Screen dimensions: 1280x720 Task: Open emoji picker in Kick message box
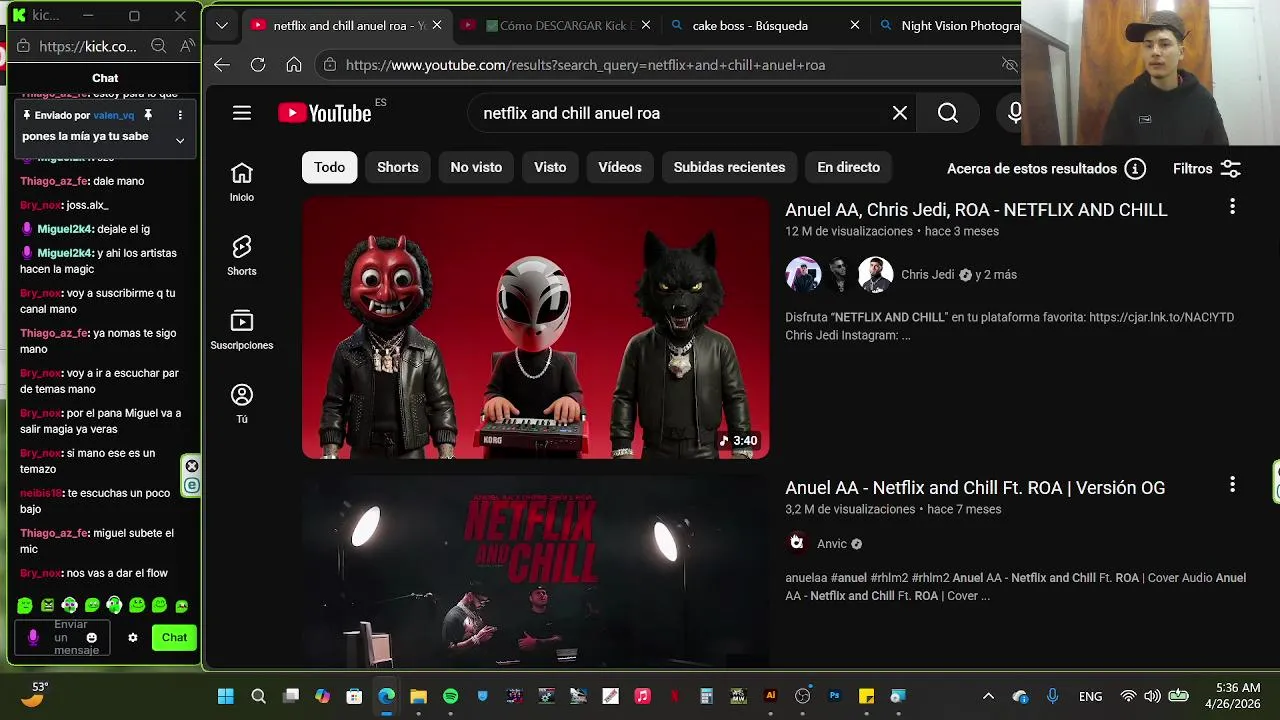pyautogui.click(x=92, y=637)
